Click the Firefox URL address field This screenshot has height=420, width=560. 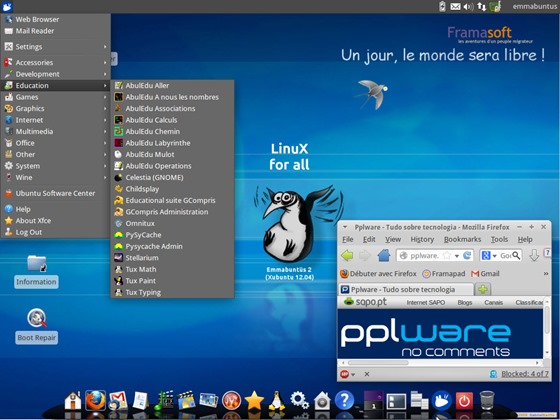click(x=425, y=255)
